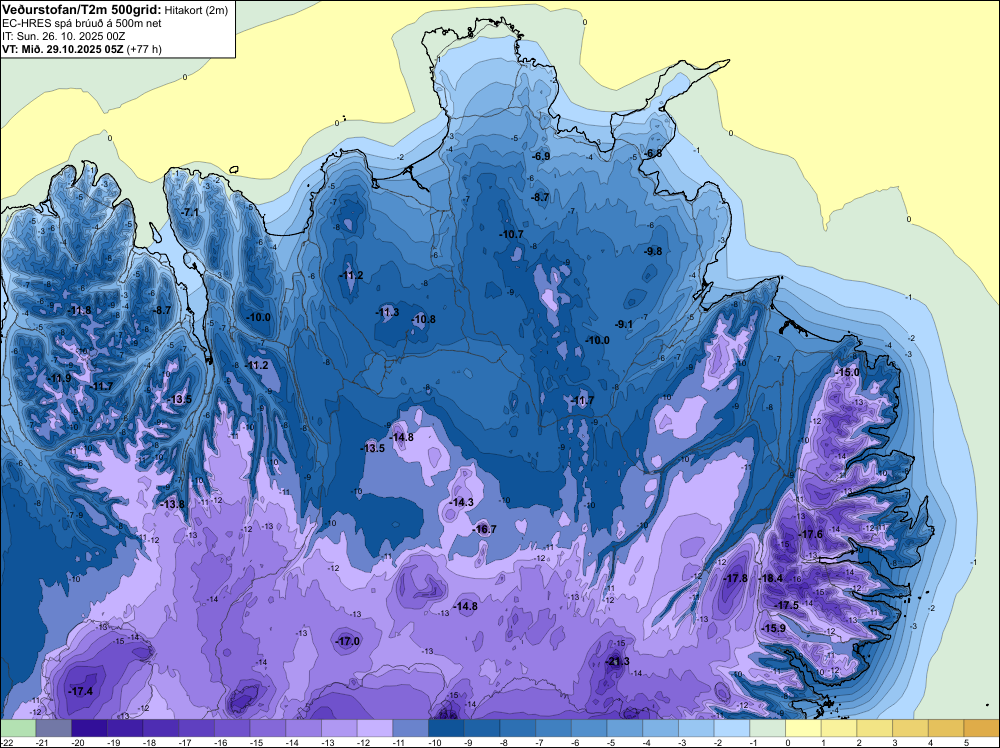1000x748 pixels.
Task: Click the -12 legend scale label
Action: tap(365, 742)
